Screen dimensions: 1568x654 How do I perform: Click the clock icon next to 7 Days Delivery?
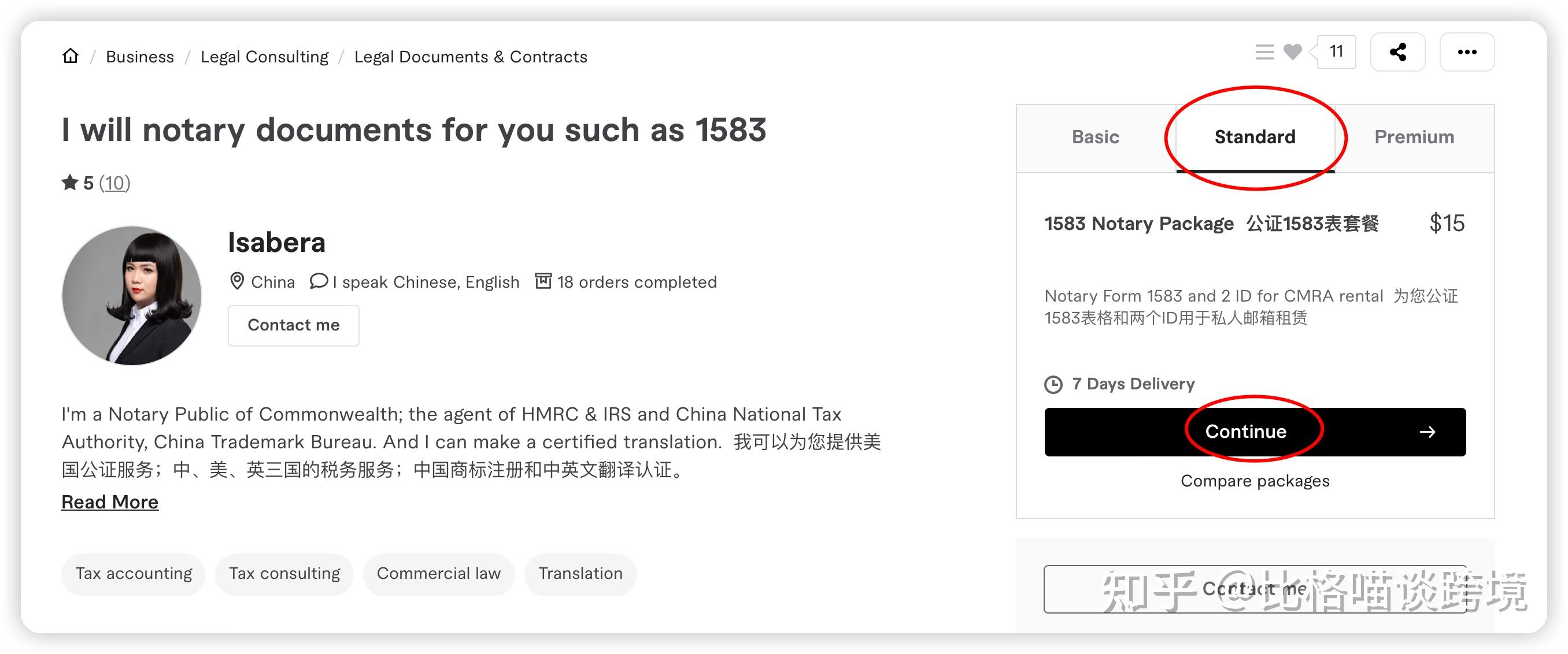pos(1053,383)
